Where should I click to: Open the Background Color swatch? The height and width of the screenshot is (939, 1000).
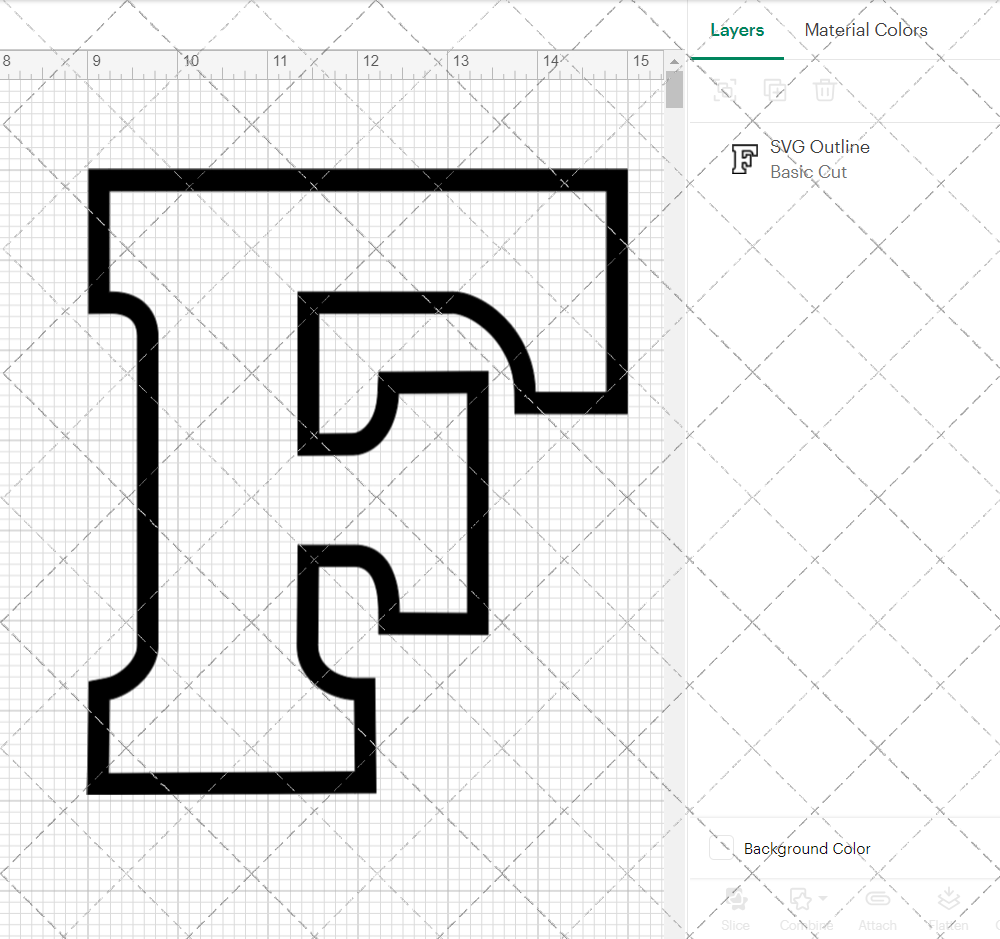[x=721, y=848]
